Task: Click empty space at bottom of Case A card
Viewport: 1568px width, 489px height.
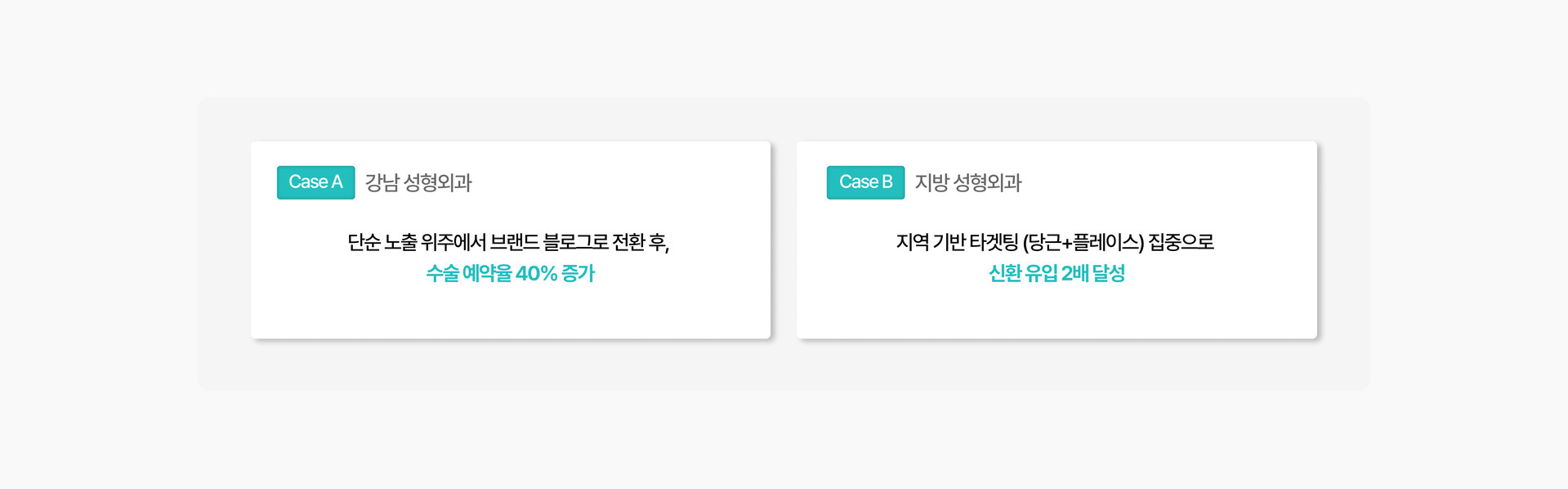Action: coord(510,315)
